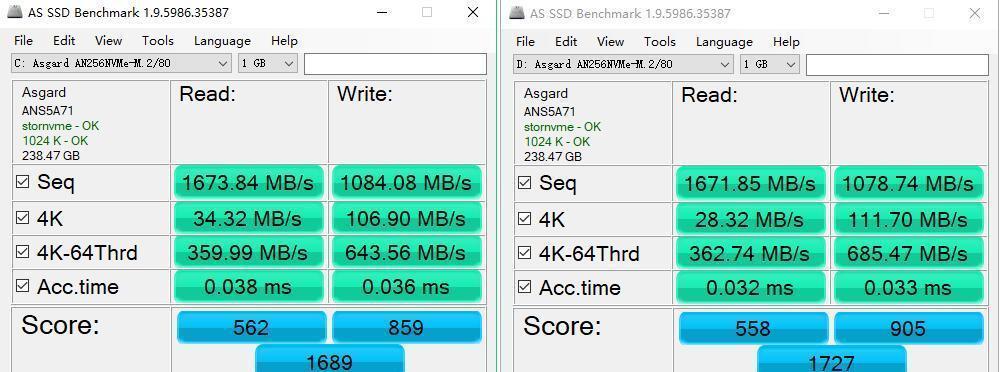Open Help menu in right window
The image size is (1000, 372).
[786, 41]
